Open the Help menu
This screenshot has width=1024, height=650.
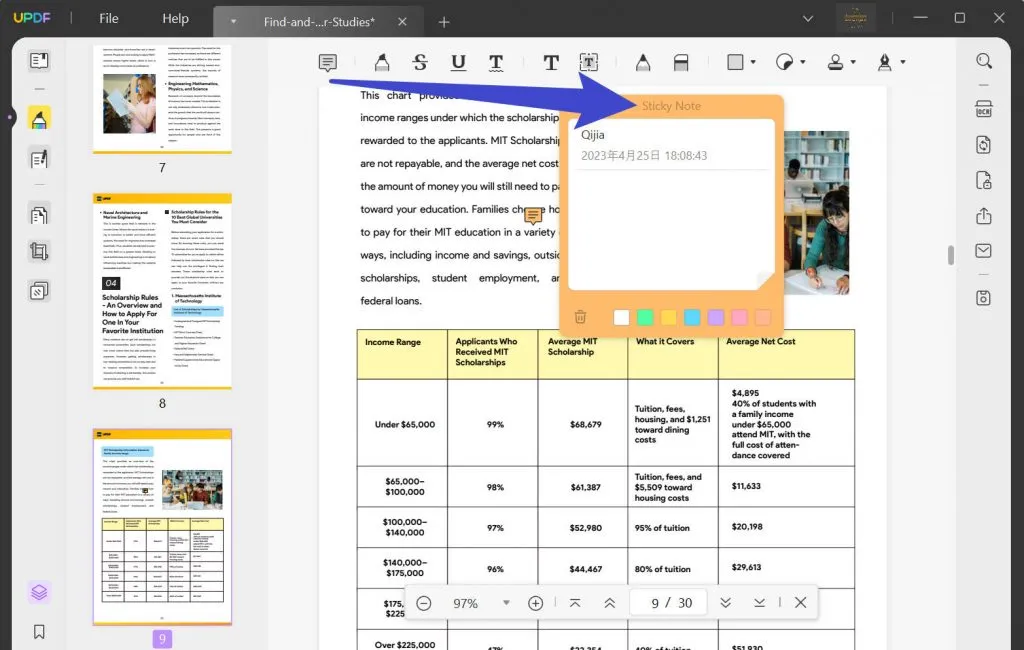pyautogui.click(x=175, y=18)
